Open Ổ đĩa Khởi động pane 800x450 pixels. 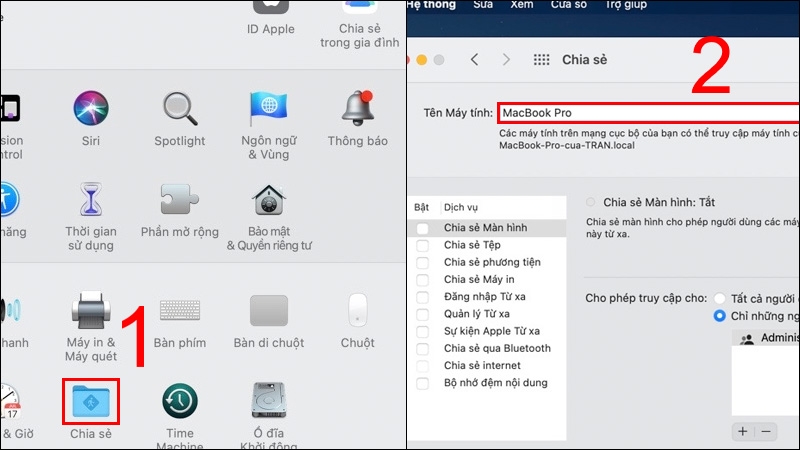pyautogui.click(x=269, y=402)
